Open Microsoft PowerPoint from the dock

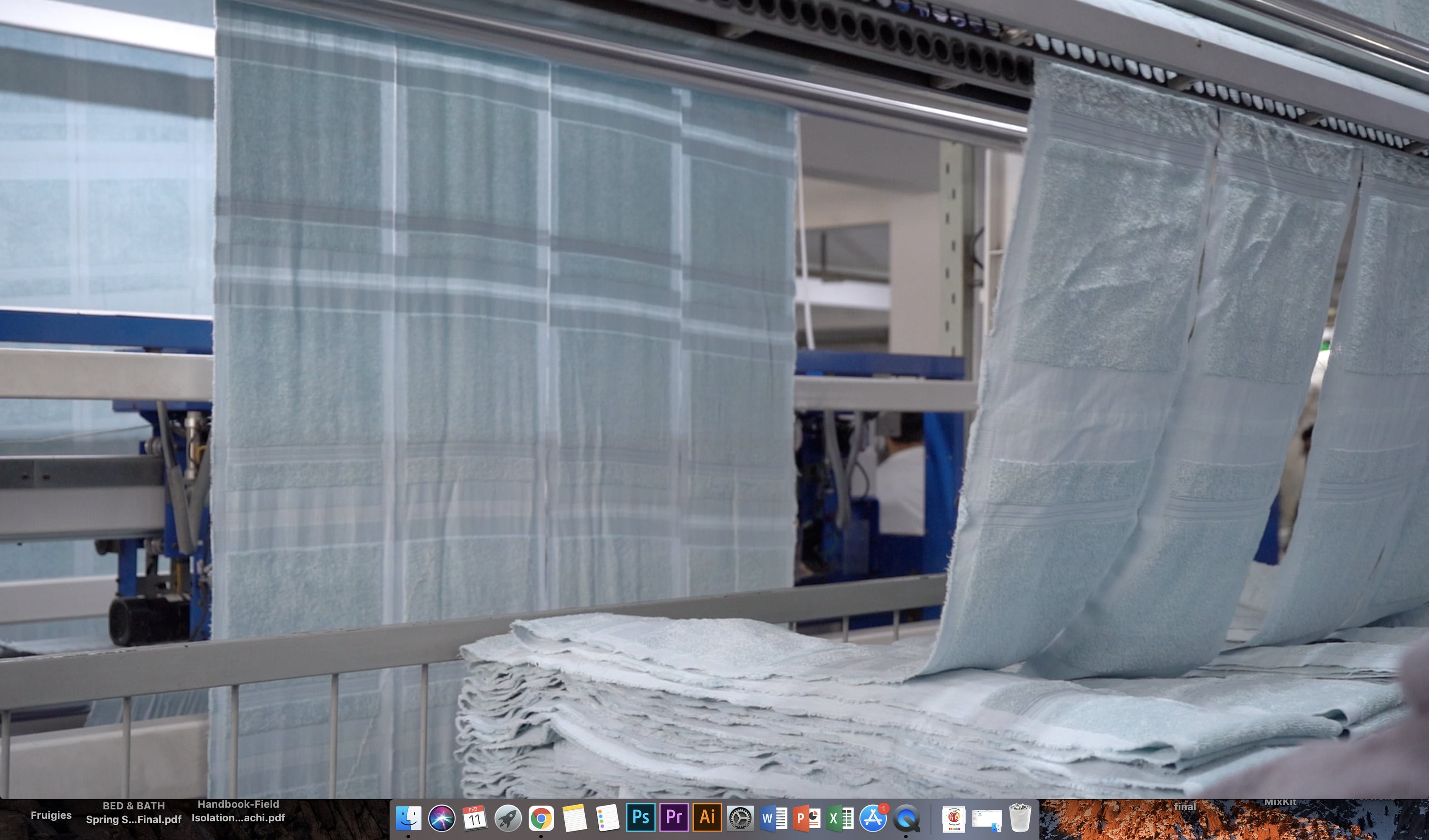806,818
